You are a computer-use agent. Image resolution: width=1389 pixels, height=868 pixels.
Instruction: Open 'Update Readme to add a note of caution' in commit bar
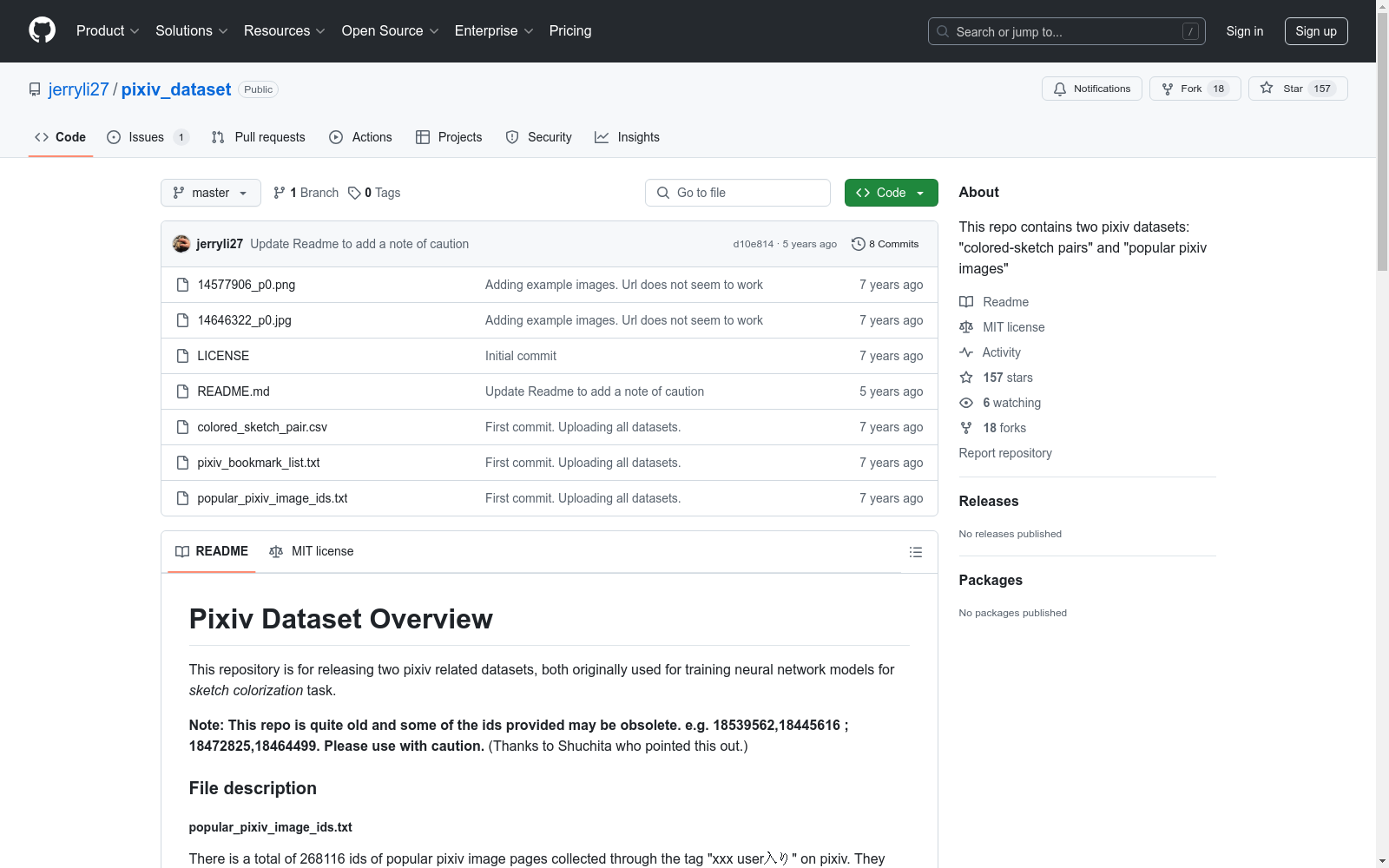click(x=359, y=244)
